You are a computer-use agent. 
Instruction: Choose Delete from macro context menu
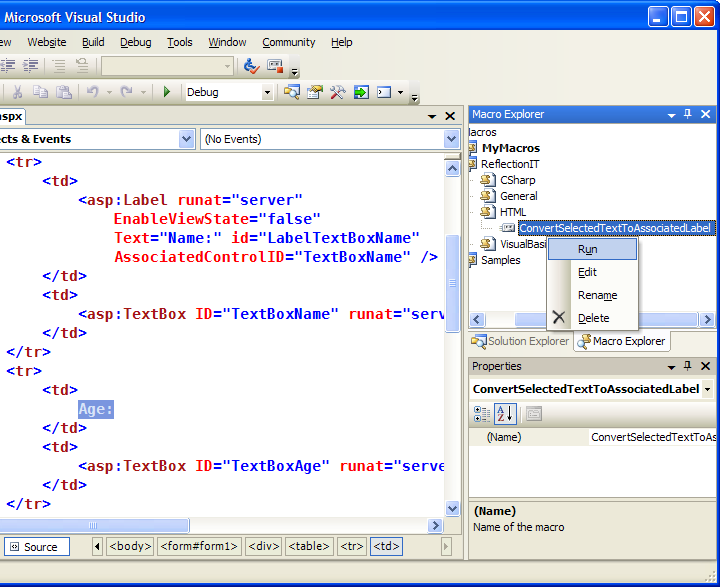coord(592,318)
